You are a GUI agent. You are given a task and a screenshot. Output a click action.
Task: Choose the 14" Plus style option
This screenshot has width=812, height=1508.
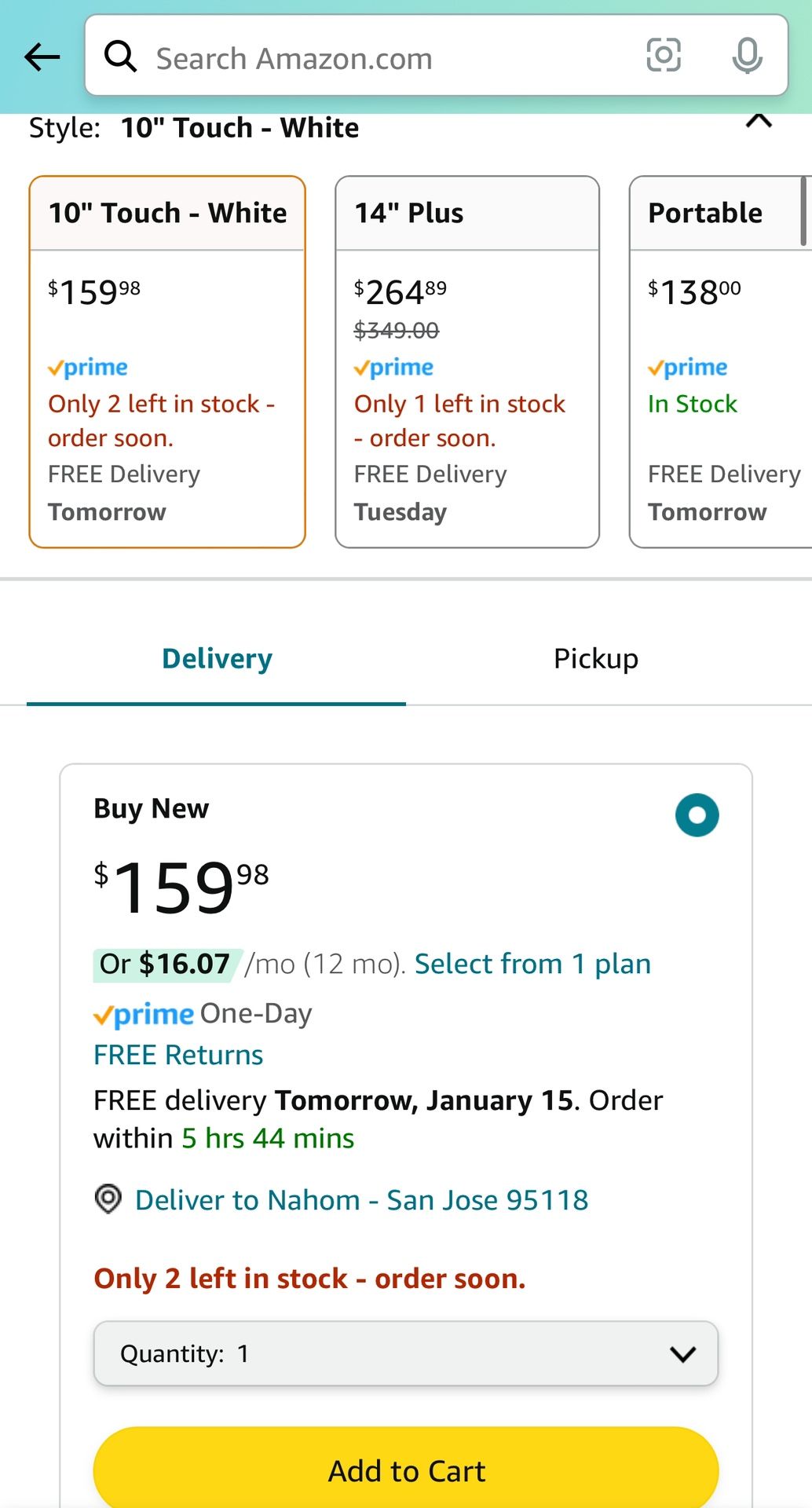(x=467, y=361)
